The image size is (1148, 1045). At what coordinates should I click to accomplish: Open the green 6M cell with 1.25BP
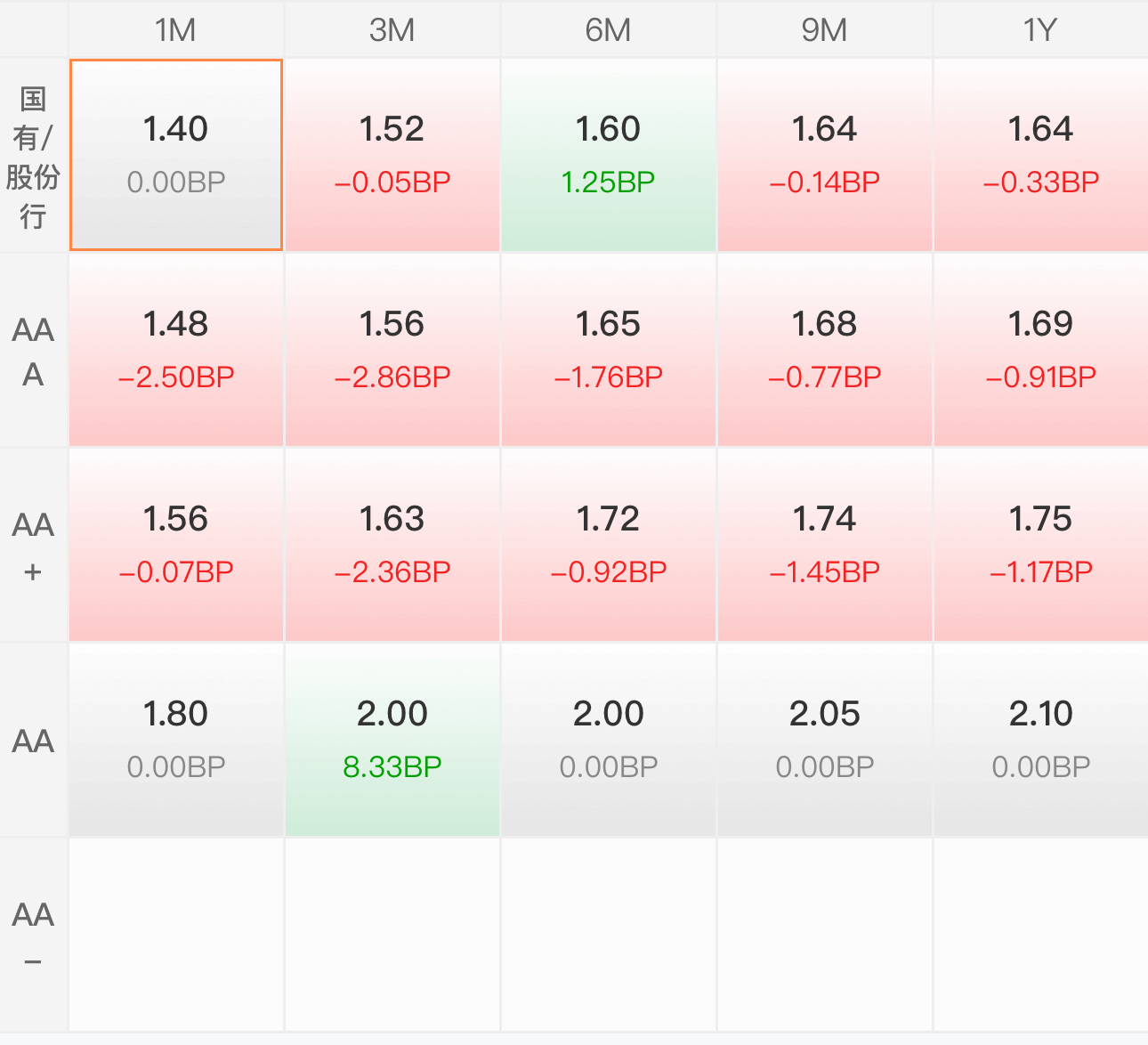coord(608,155)
